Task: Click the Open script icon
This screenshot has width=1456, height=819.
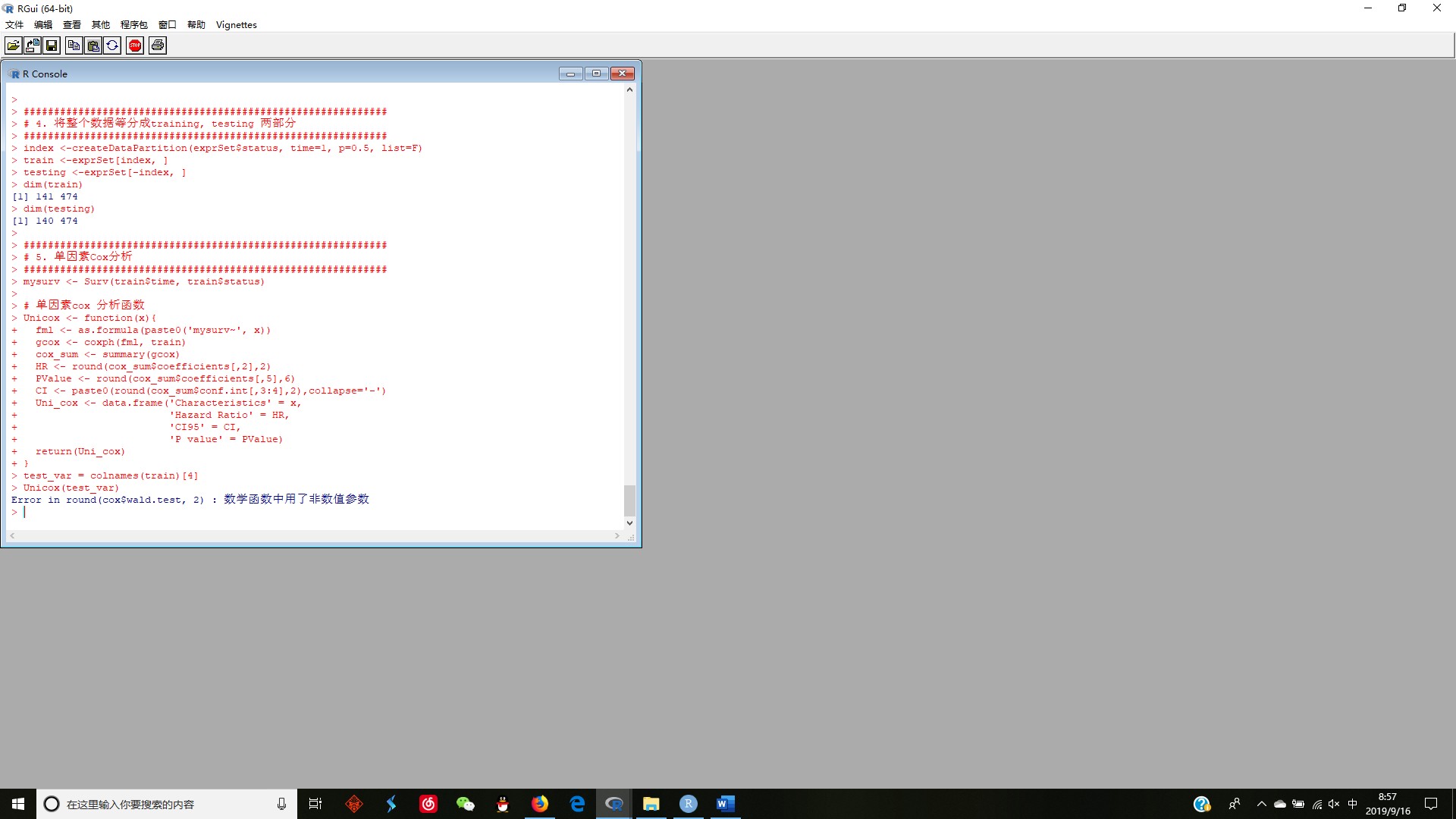Action: pyautogui.click(x=14, y=45)
